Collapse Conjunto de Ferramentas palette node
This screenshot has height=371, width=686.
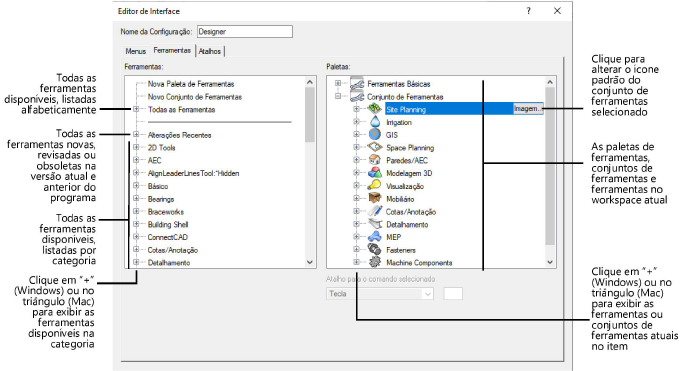[x=338, y=96]
